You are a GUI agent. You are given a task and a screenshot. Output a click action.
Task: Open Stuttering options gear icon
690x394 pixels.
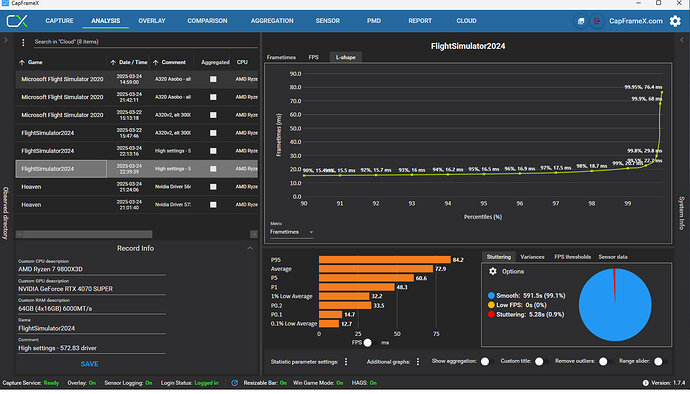pos(493,272)
